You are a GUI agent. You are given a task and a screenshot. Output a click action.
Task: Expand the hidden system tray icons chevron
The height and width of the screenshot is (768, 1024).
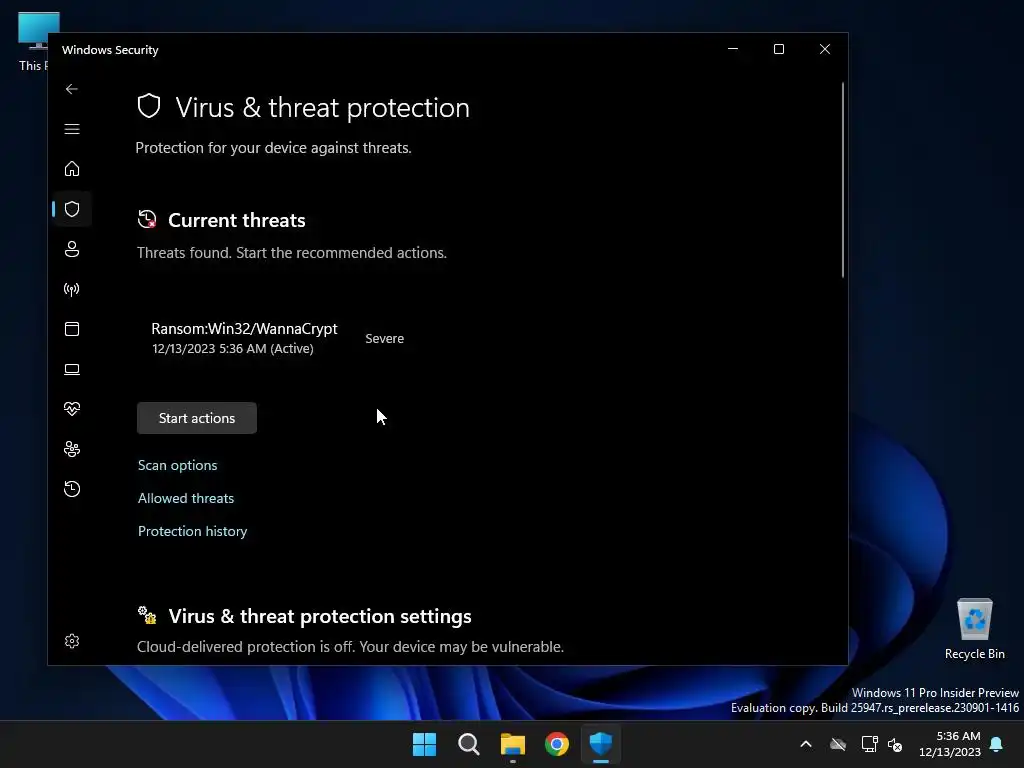pos(806,744)
